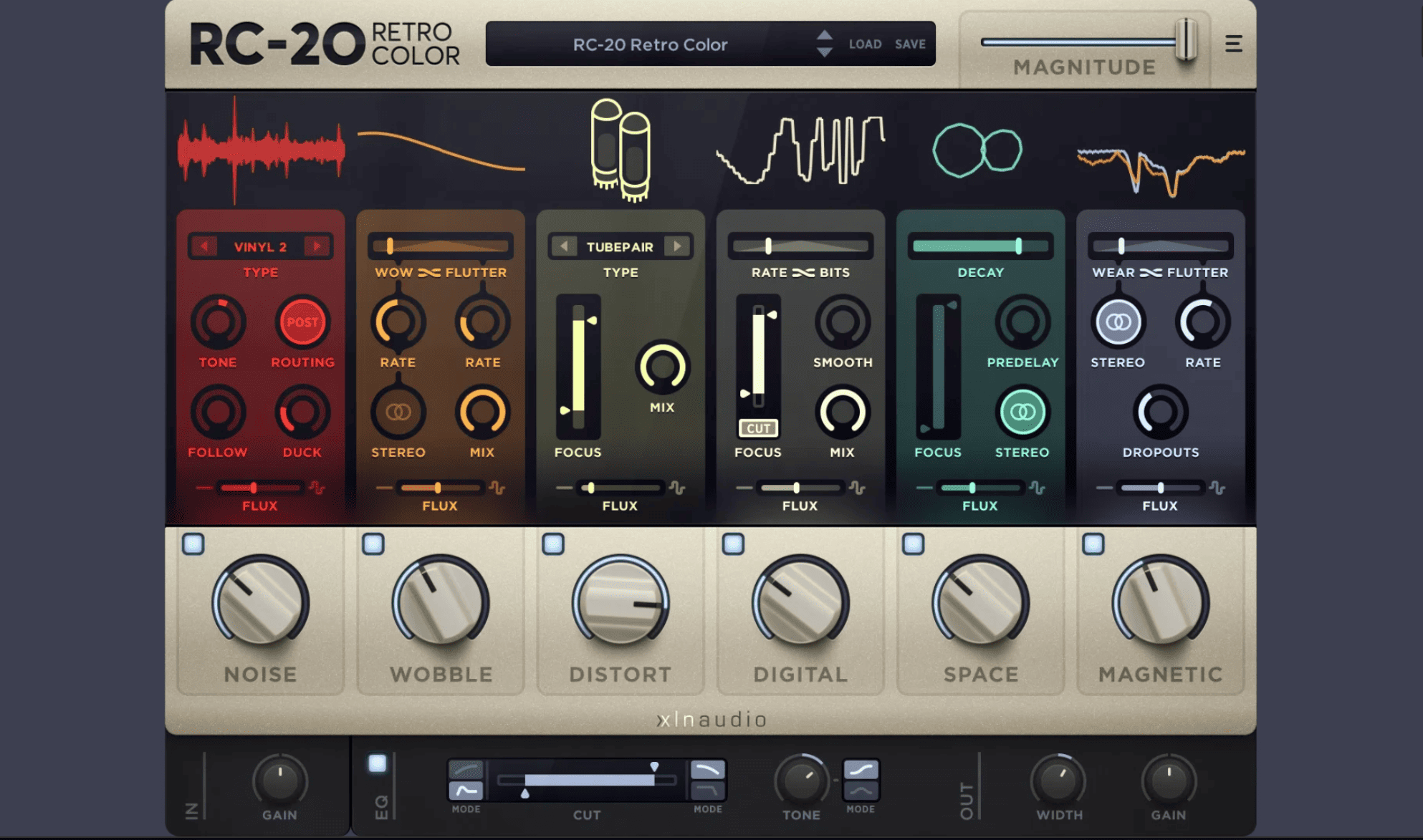This screenshot has height=840, width=1423.
Task: Toggle the Magnetic module power button
Action: 1093,544
